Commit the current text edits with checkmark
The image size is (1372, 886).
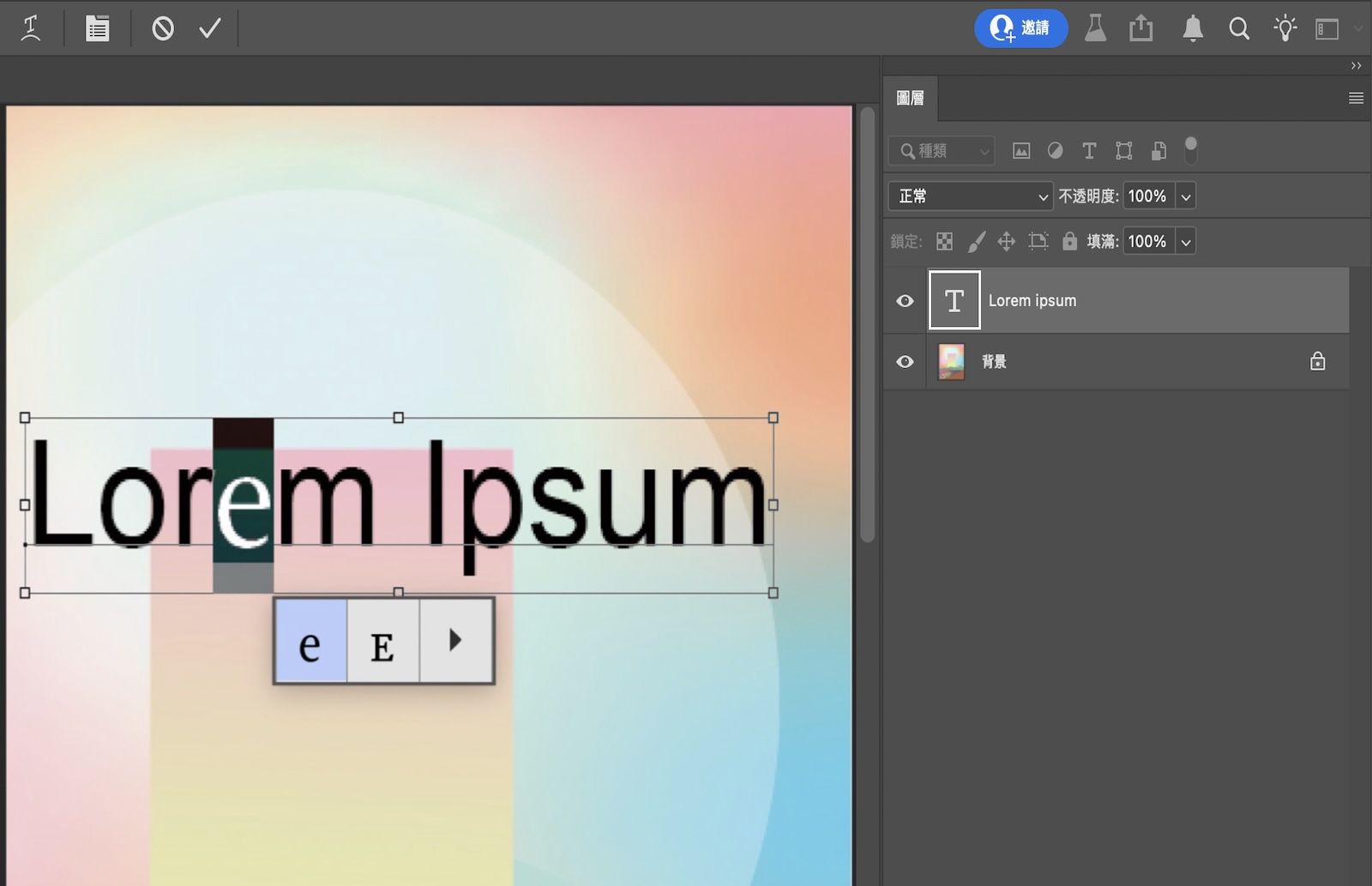[210, 28]
